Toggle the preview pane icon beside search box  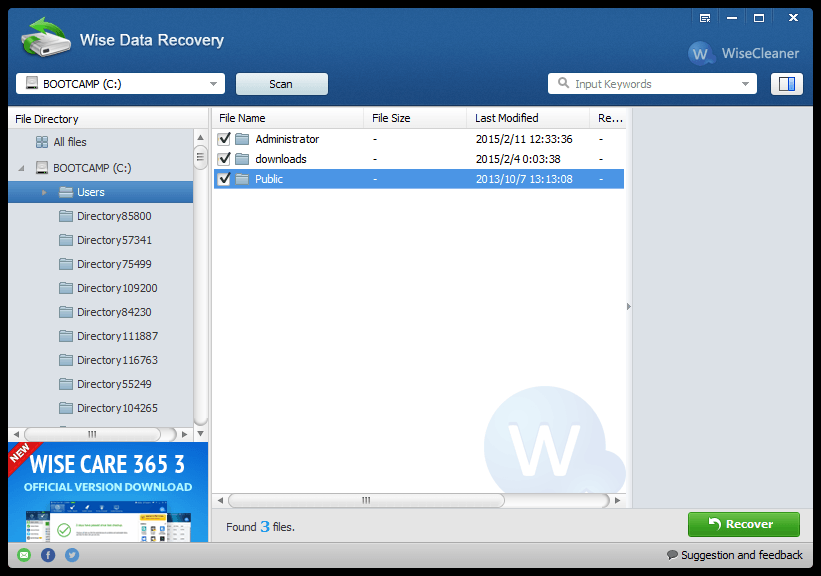tap(787, 84)
